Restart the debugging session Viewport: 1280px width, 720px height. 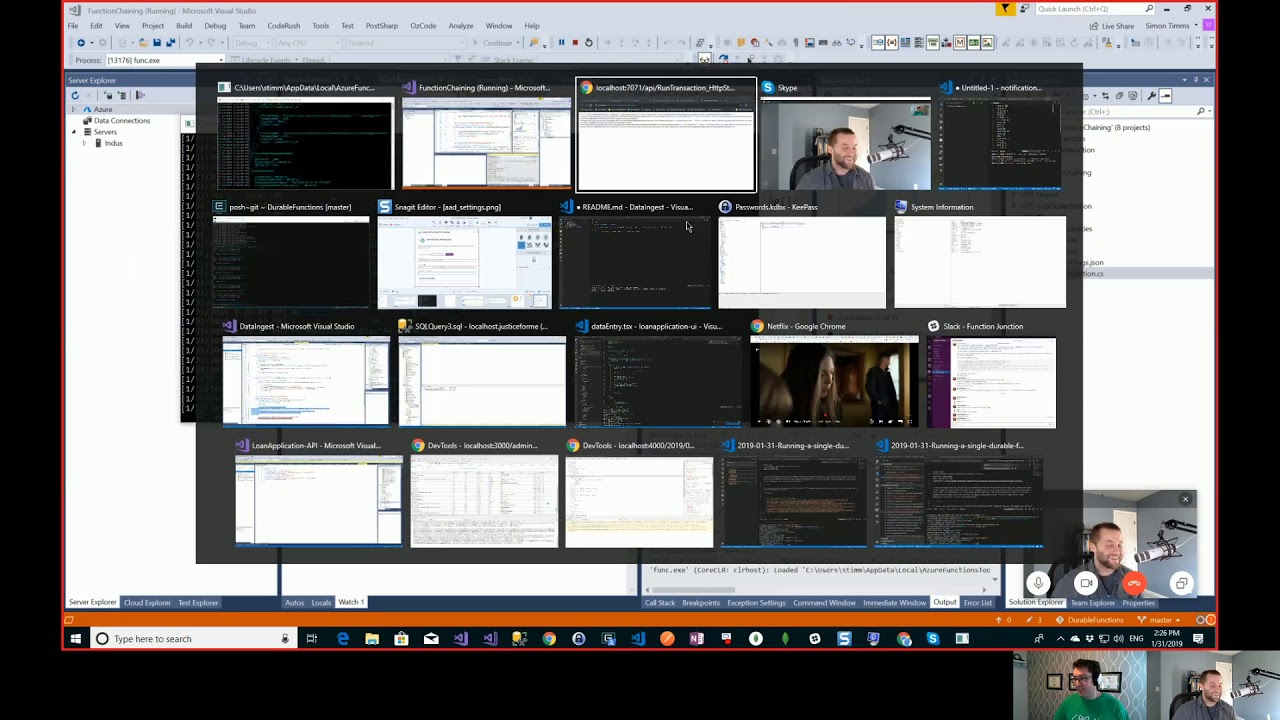589,42
